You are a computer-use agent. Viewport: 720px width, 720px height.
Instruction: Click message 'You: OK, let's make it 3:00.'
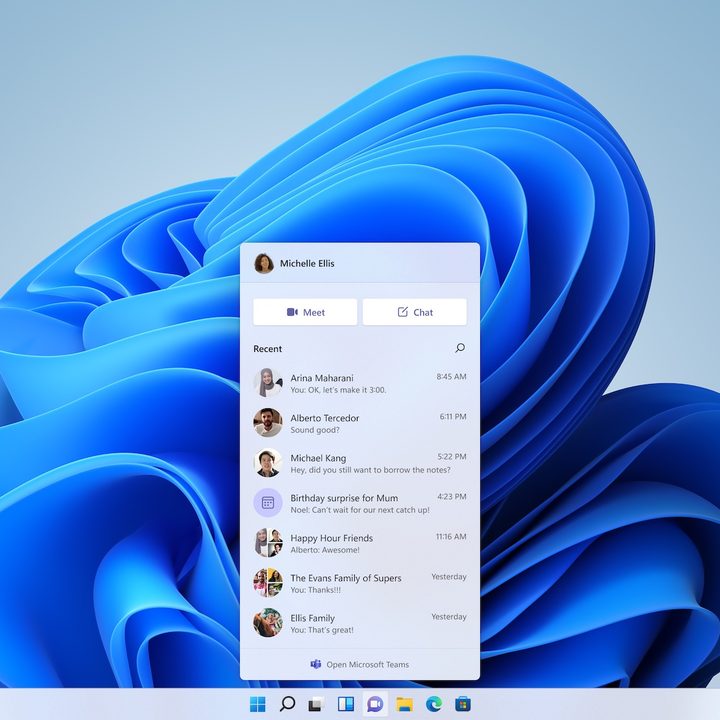pyautogui.click(x=338, y=390)
